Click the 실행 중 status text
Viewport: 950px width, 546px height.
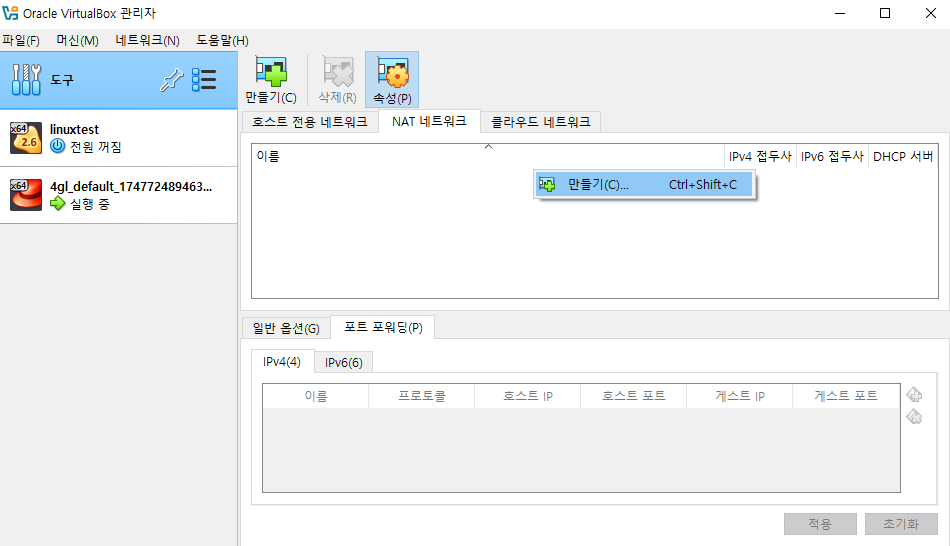[90, 204]
